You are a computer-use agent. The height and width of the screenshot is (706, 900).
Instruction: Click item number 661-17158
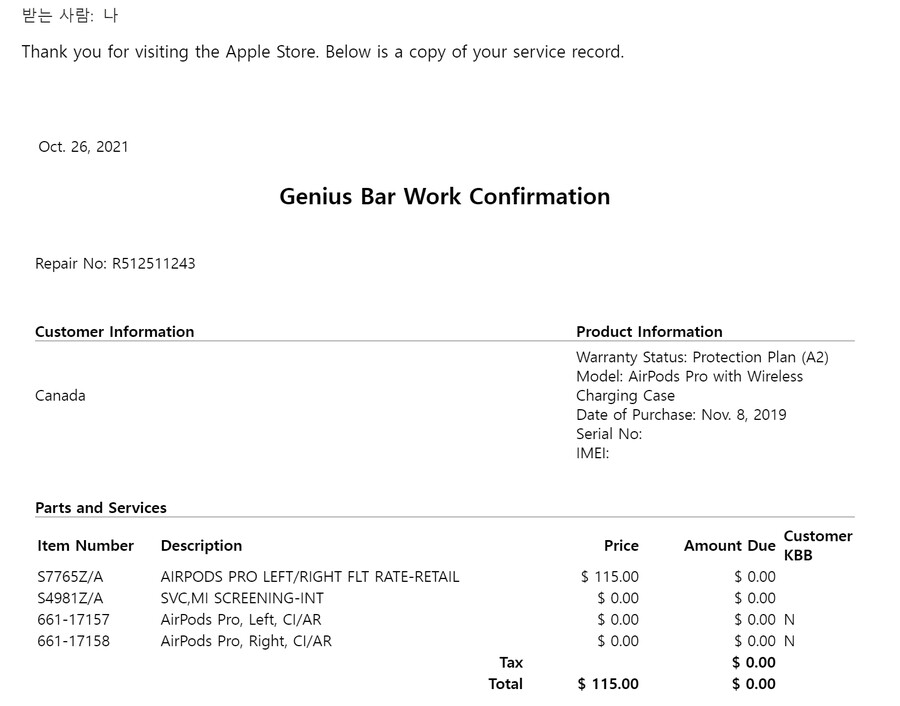pos(73,641)
